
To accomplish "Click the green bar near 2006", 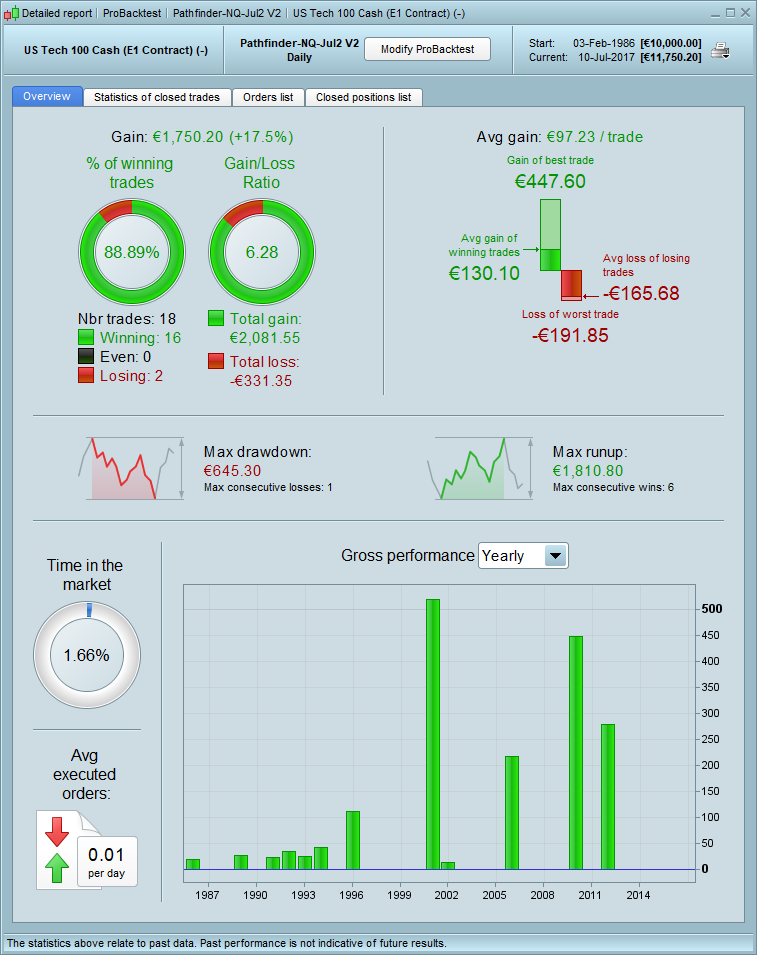I will 512,812.
